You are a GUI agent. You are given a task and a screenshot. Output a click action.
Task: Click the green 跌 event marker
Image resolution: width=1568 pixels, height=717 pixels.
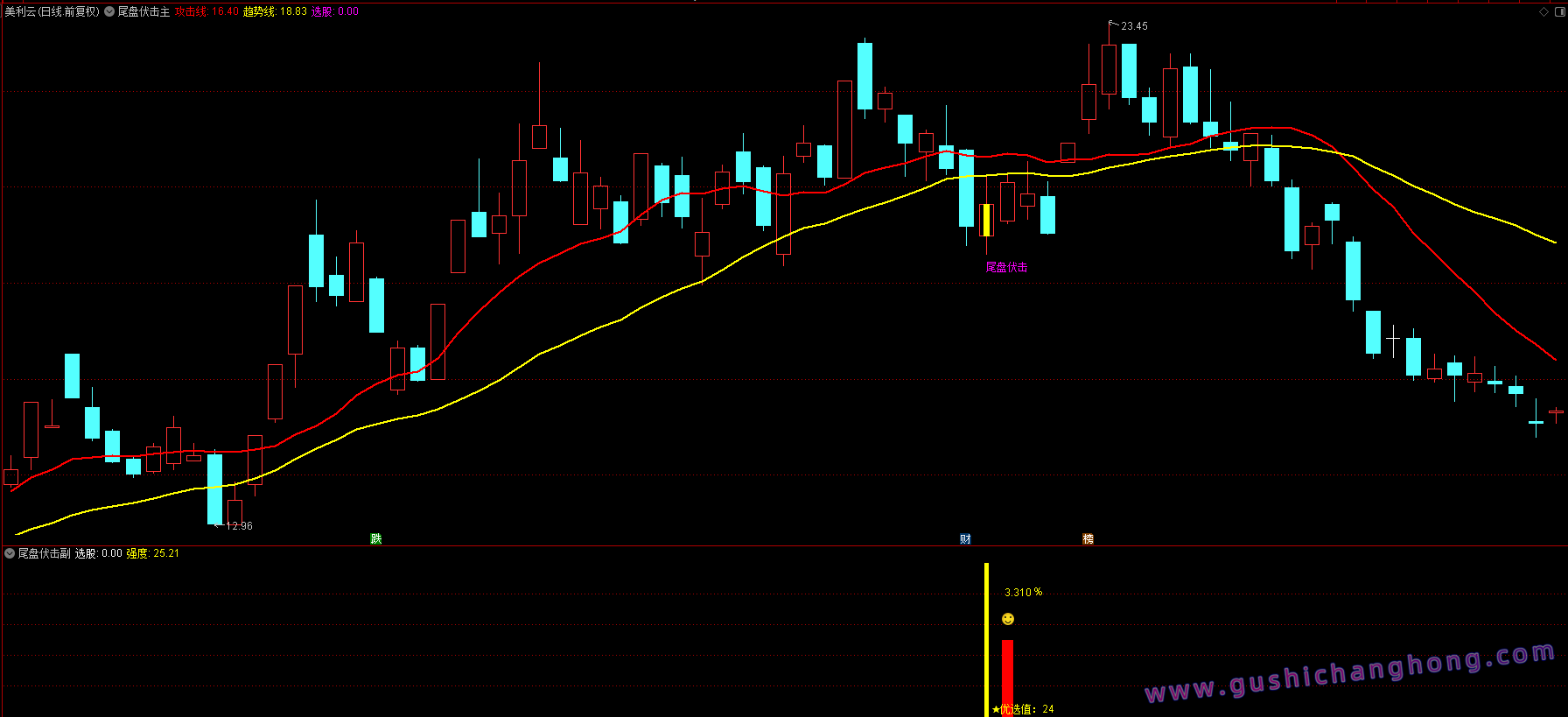376,538
